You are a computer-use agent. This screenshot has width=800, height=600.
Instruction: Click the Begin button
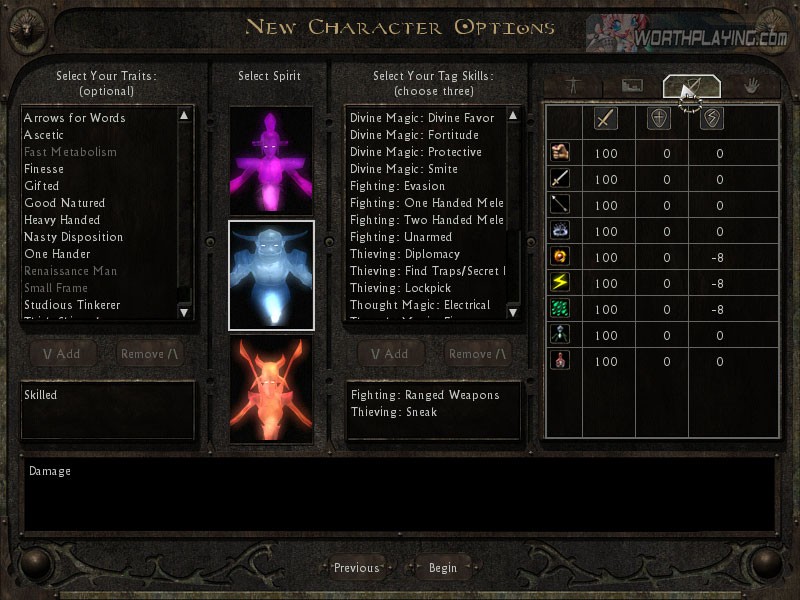pos(443,568)
